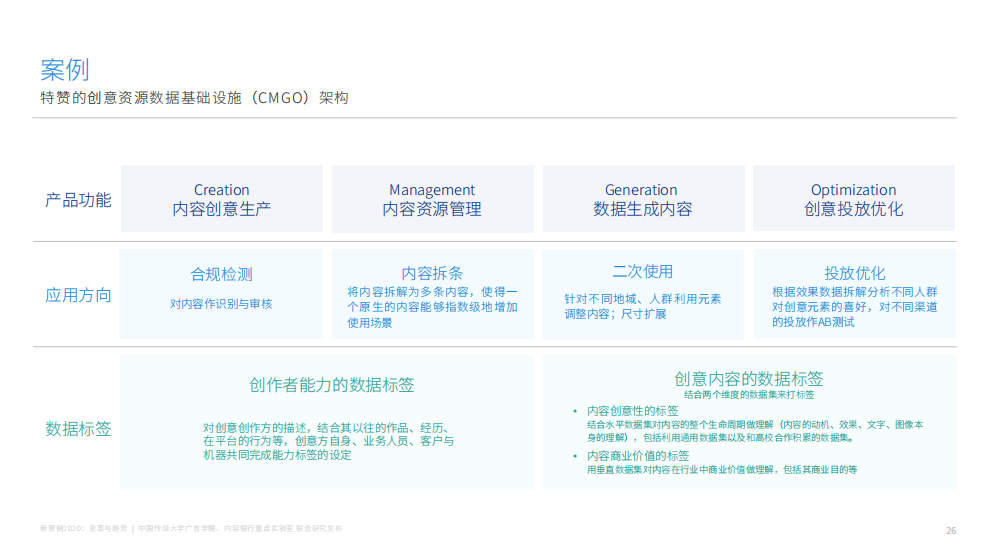Viewport: 992px width, 554px height.
Task: Click the 应用方向 row label
Action: pos(78,295)
